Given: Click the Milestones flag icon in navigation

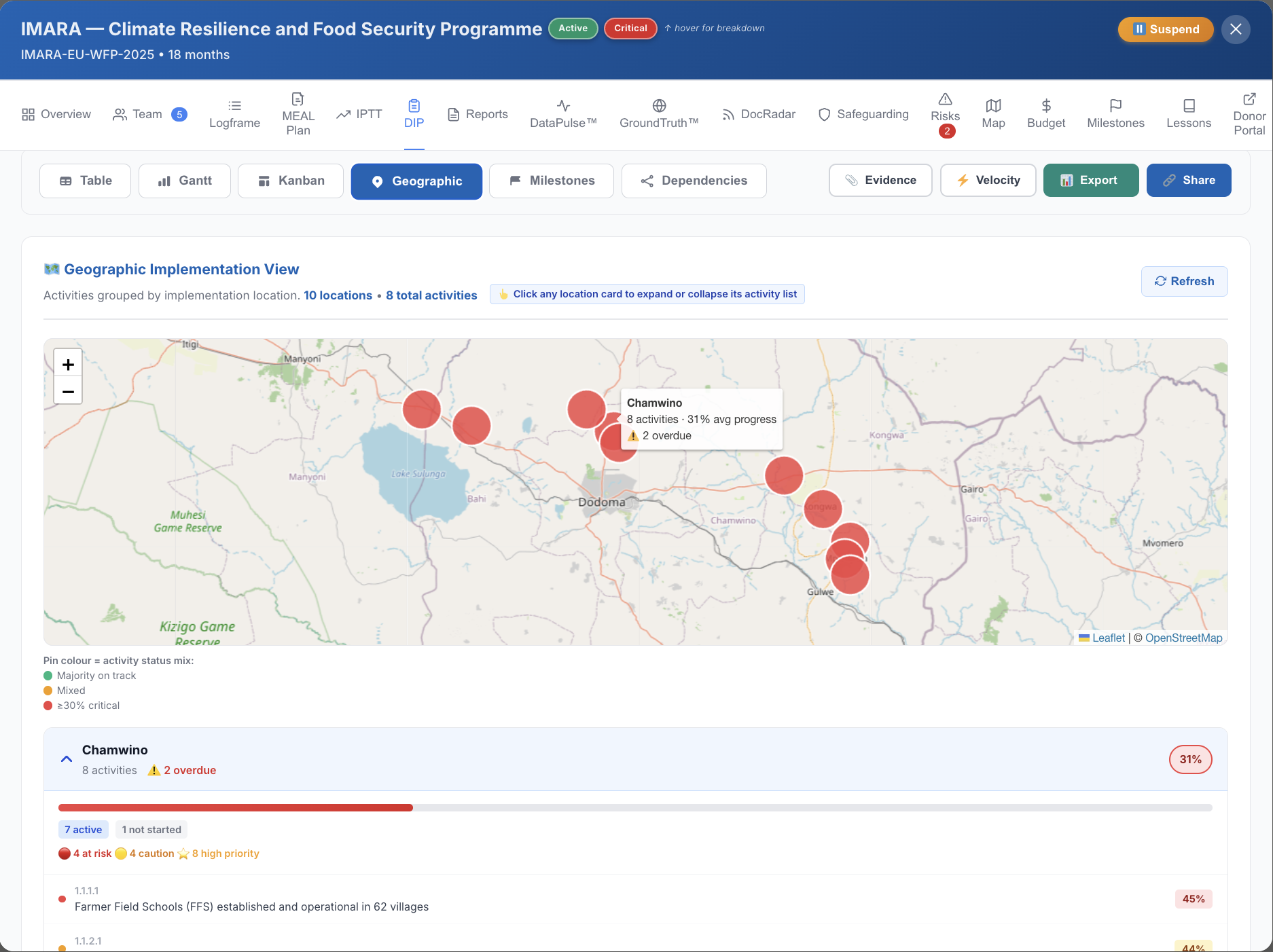Looking at the screenshot, I should point(1115,106).
